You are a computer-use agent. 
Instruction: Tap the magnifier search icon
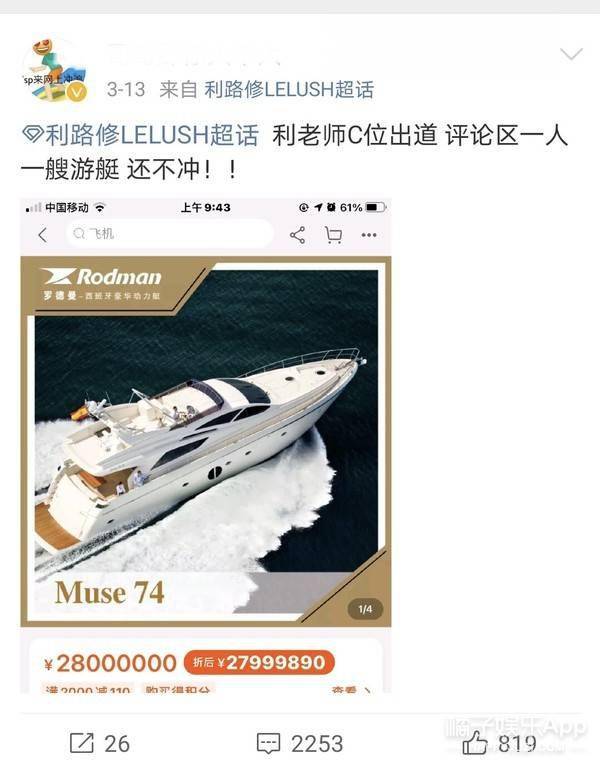(79, 234)
